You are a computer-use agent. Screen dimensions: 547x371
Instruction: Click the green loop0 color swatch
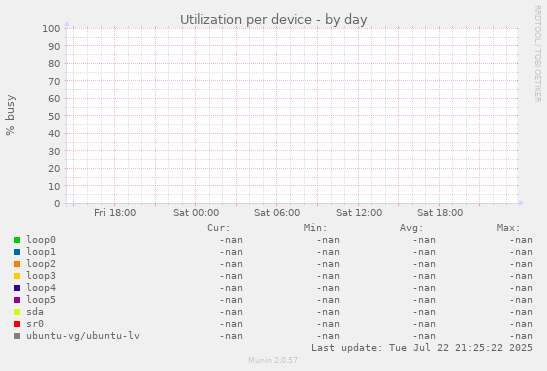pyautogui.click(x=17, y=240)
